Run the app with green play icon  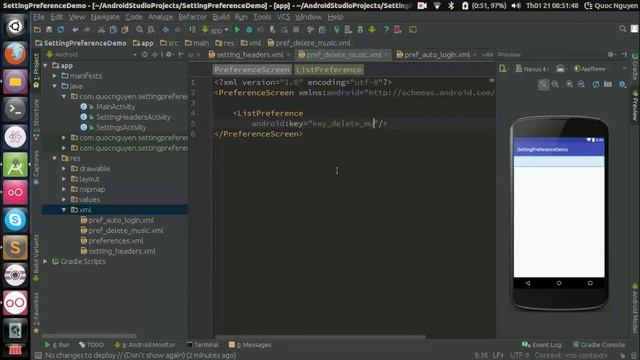pos(237,29)
